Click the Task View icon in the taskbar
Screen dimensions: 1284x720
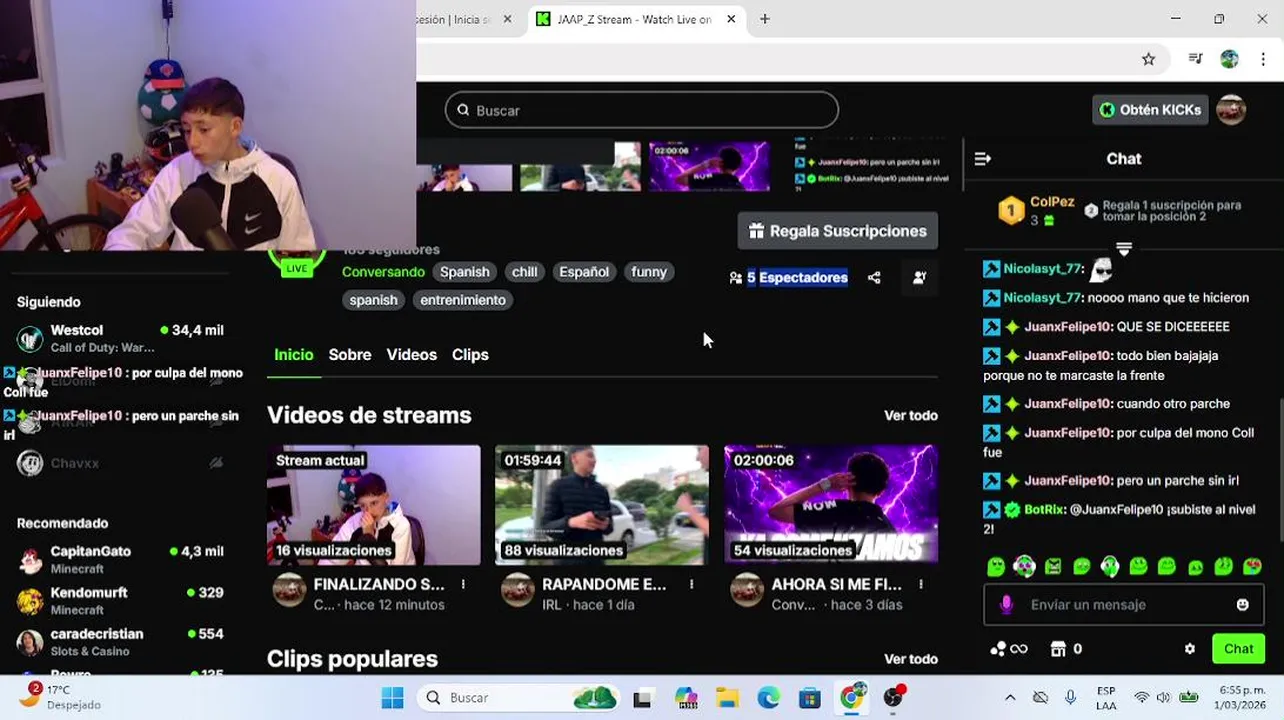click(642, 698)
